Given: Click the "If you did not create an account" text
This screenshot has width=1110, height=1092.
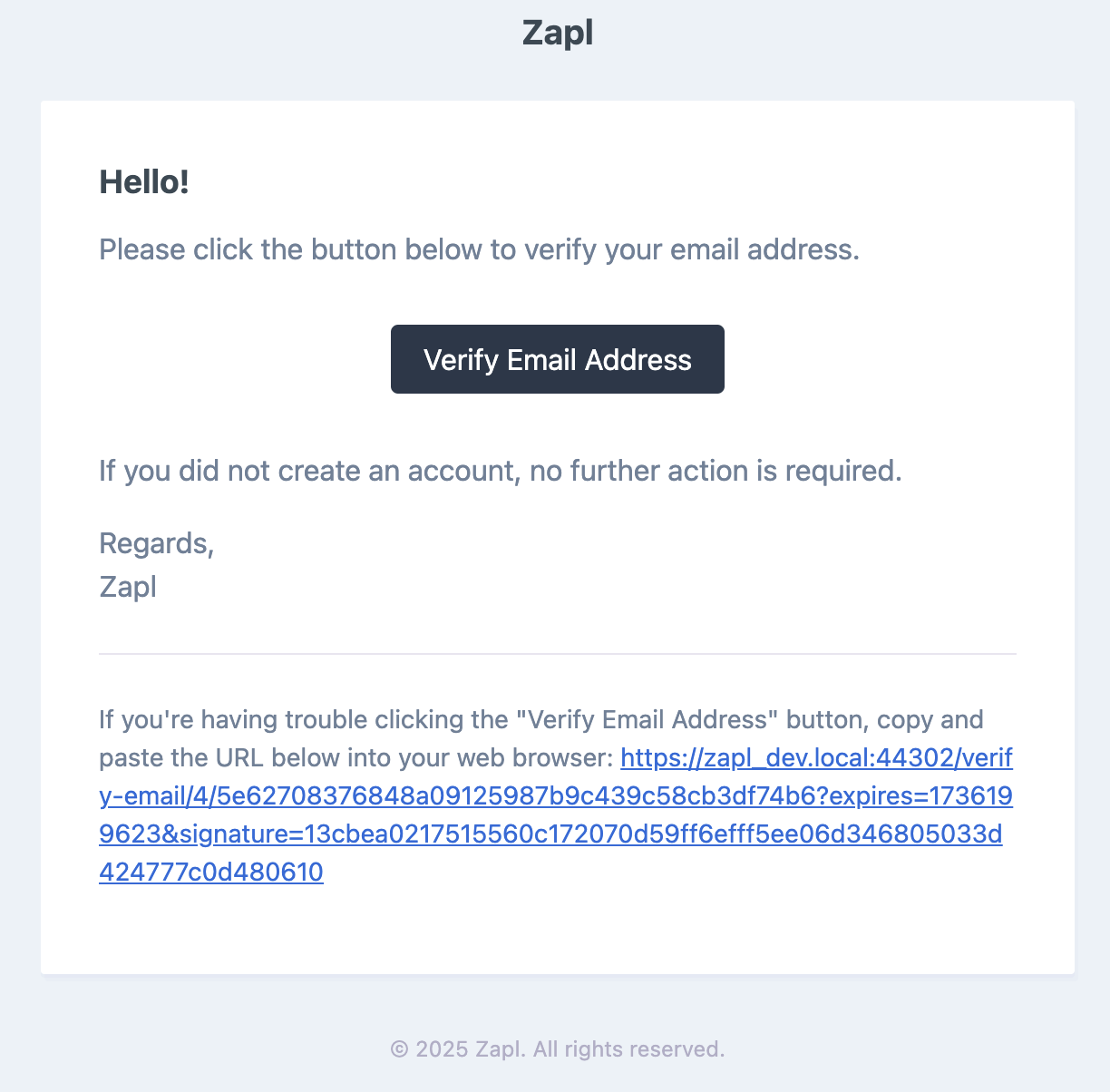Looking at the screenshot, I should tap(501, 471).
